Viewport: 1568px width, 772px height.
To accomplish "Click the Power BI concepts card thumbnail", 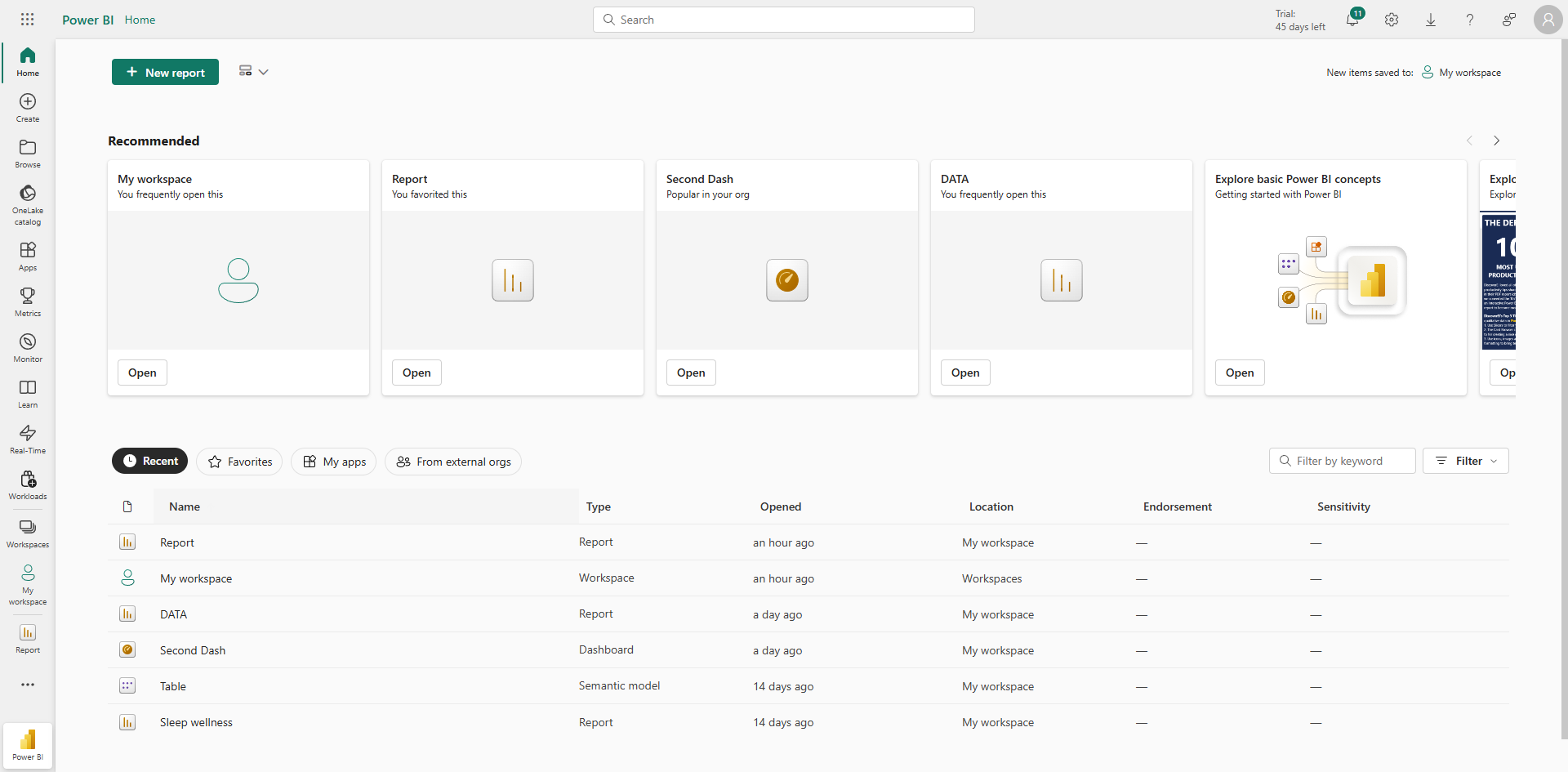I will [1336, 280].
